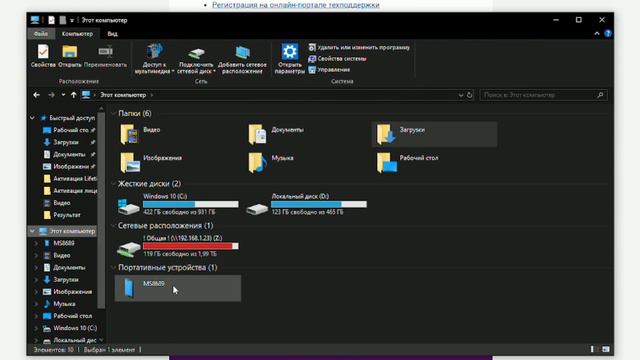
Task: Collapse the Жесткие диски (2) group
Action: click(113, 184)
